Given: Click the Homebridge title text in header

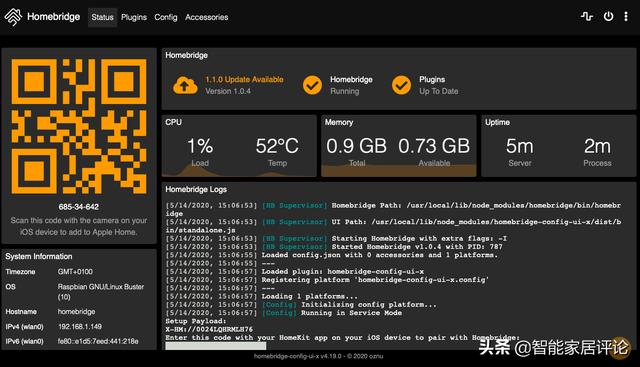Looking at the screenshot, I should [x=53, y=17].
